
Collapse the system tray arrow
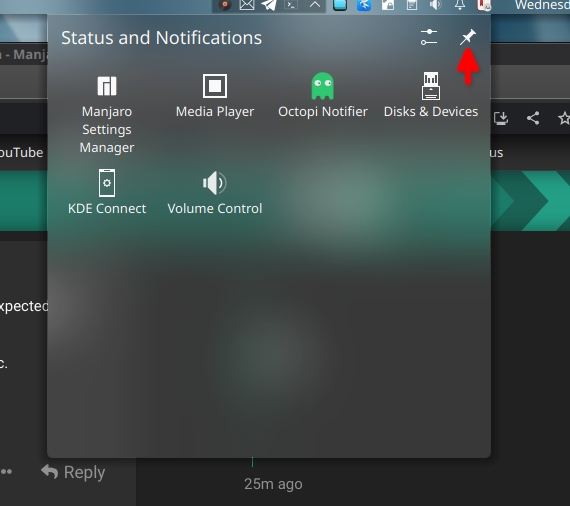(x=315, y=5)
